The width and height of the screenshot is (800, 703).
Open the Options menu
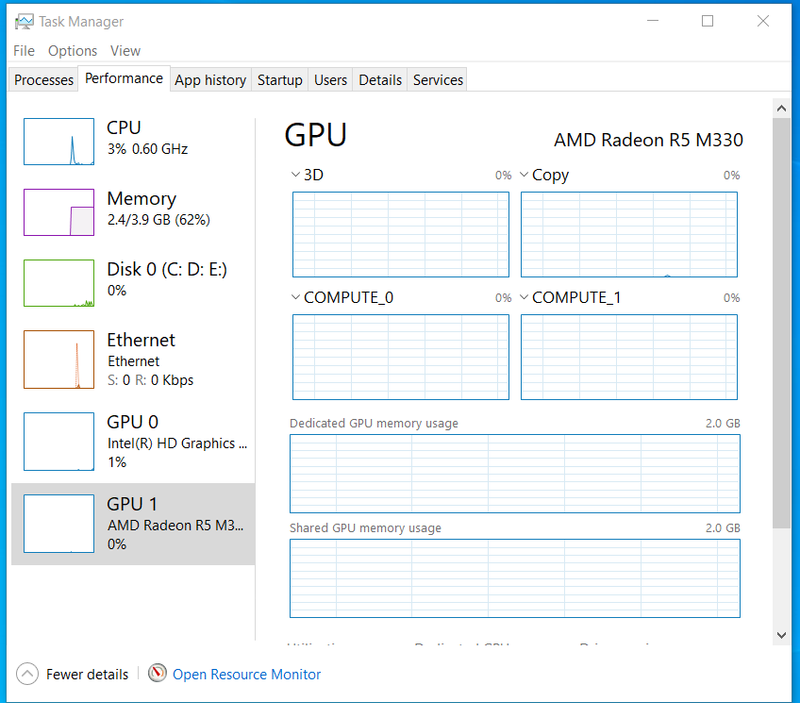[x=73, y=51]
